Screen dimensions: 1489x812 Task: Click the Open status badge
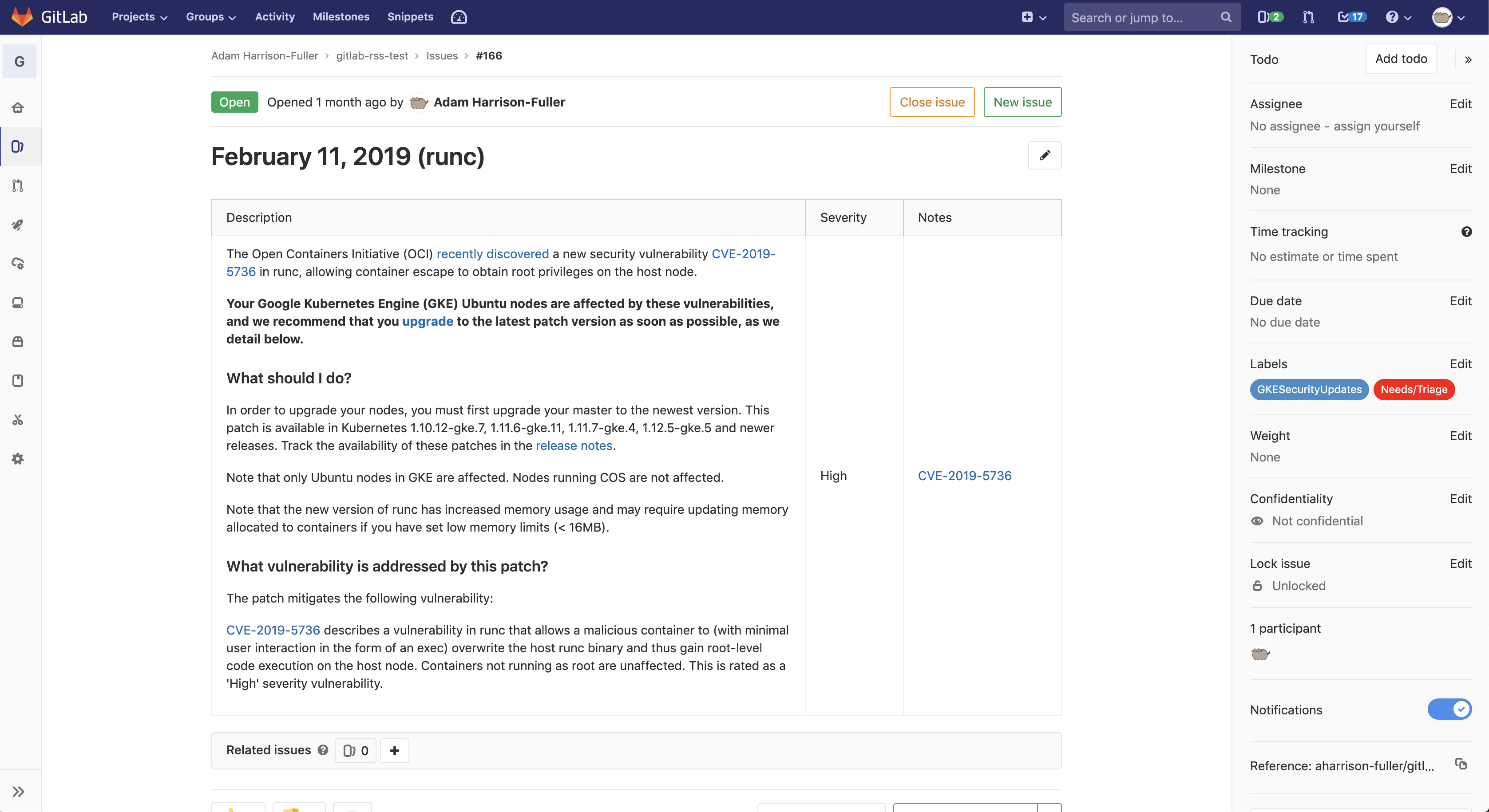234,102
